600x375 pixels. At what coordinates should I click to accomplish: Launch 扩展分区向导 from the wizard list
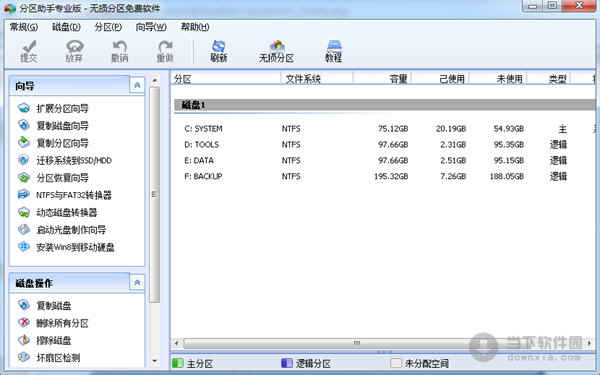62,109
